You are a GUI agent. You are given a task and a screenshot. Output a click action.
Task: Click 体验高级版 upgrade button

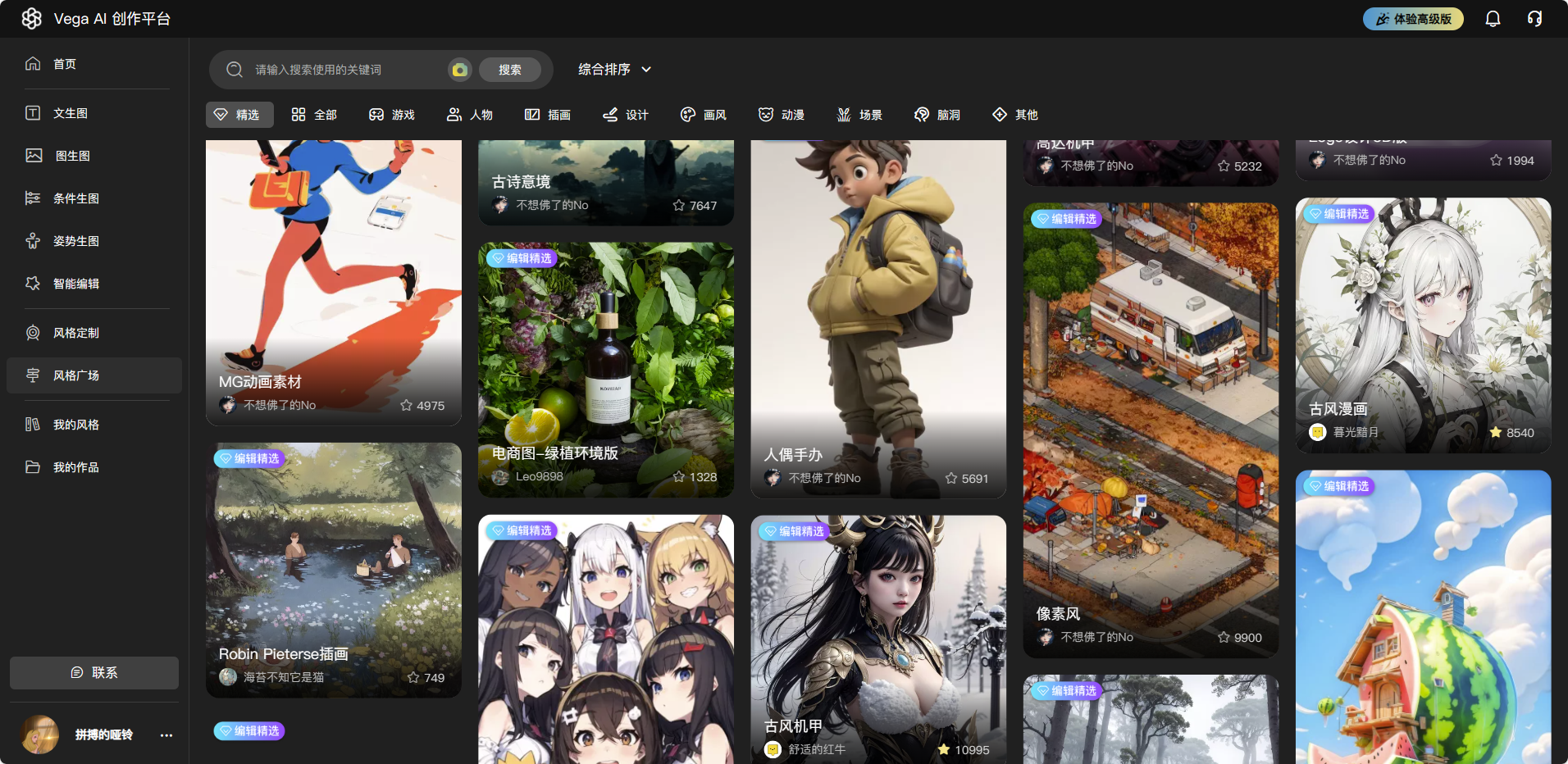[1413, 19]
